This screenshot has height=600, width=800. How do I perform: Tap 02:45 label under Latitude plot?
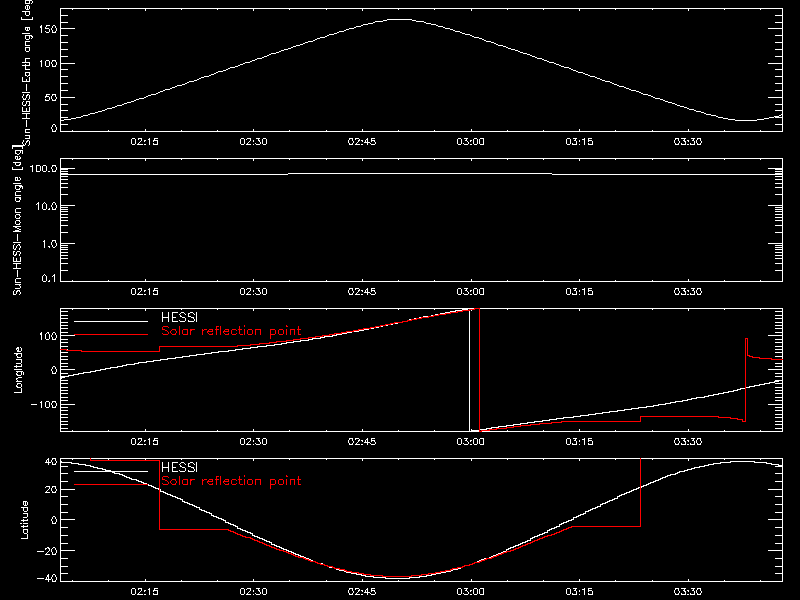[362, 591]
